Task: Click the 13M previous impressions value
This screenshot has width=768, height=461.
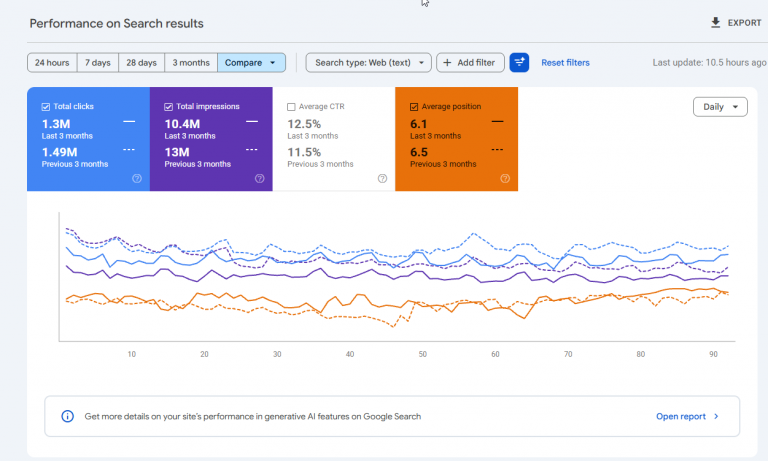Action: click(x=177, y=152)
